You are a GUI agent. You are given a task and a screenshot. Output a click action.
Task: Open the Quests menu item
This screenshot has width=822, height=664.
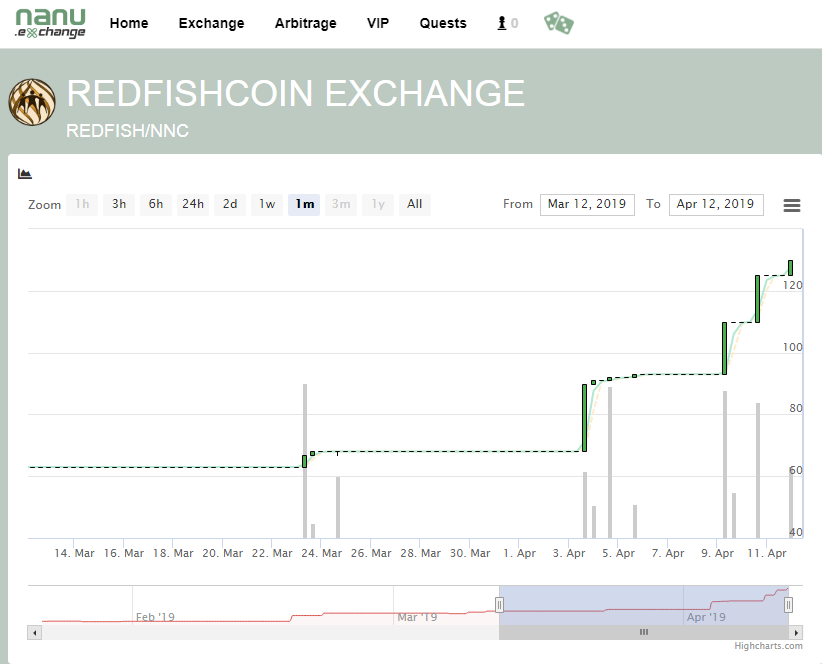(443, 23)
